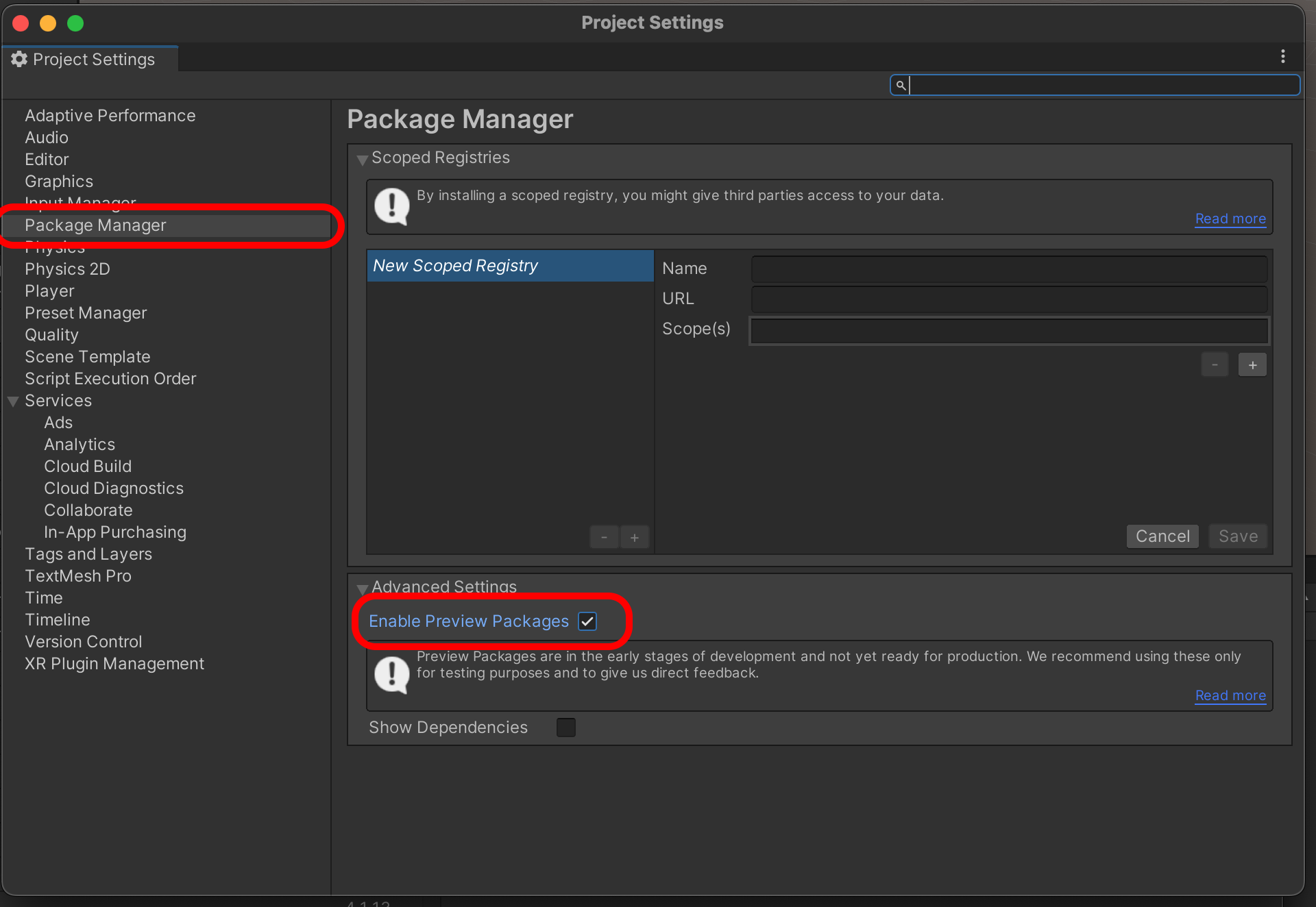Screen dimensions: 1316x907
Task: Click the search magnifier icon
Action: tap(901, 85)
